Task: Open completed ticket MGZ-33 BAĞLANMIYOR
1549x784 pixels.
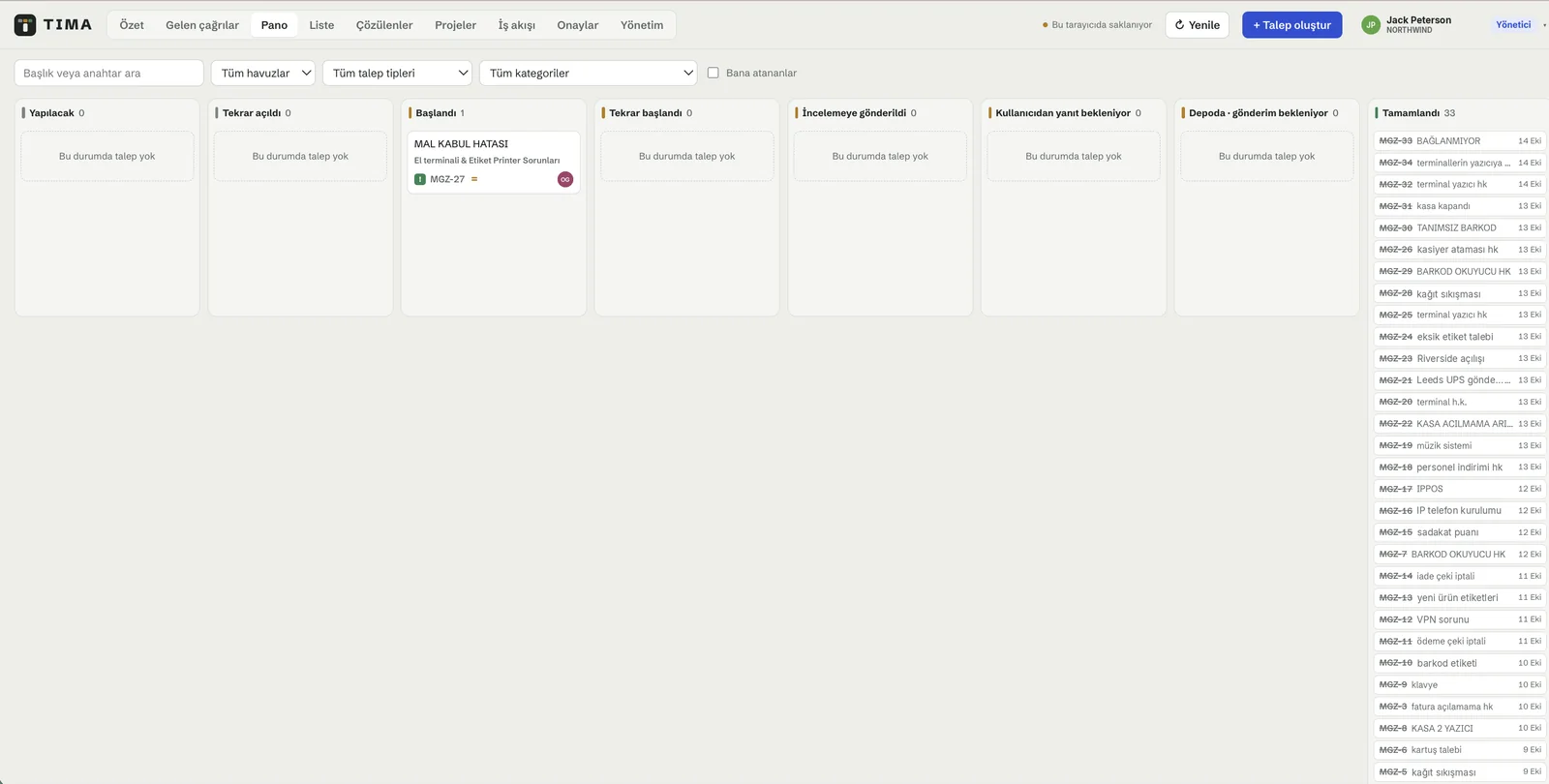Action: click(1460, 141)
